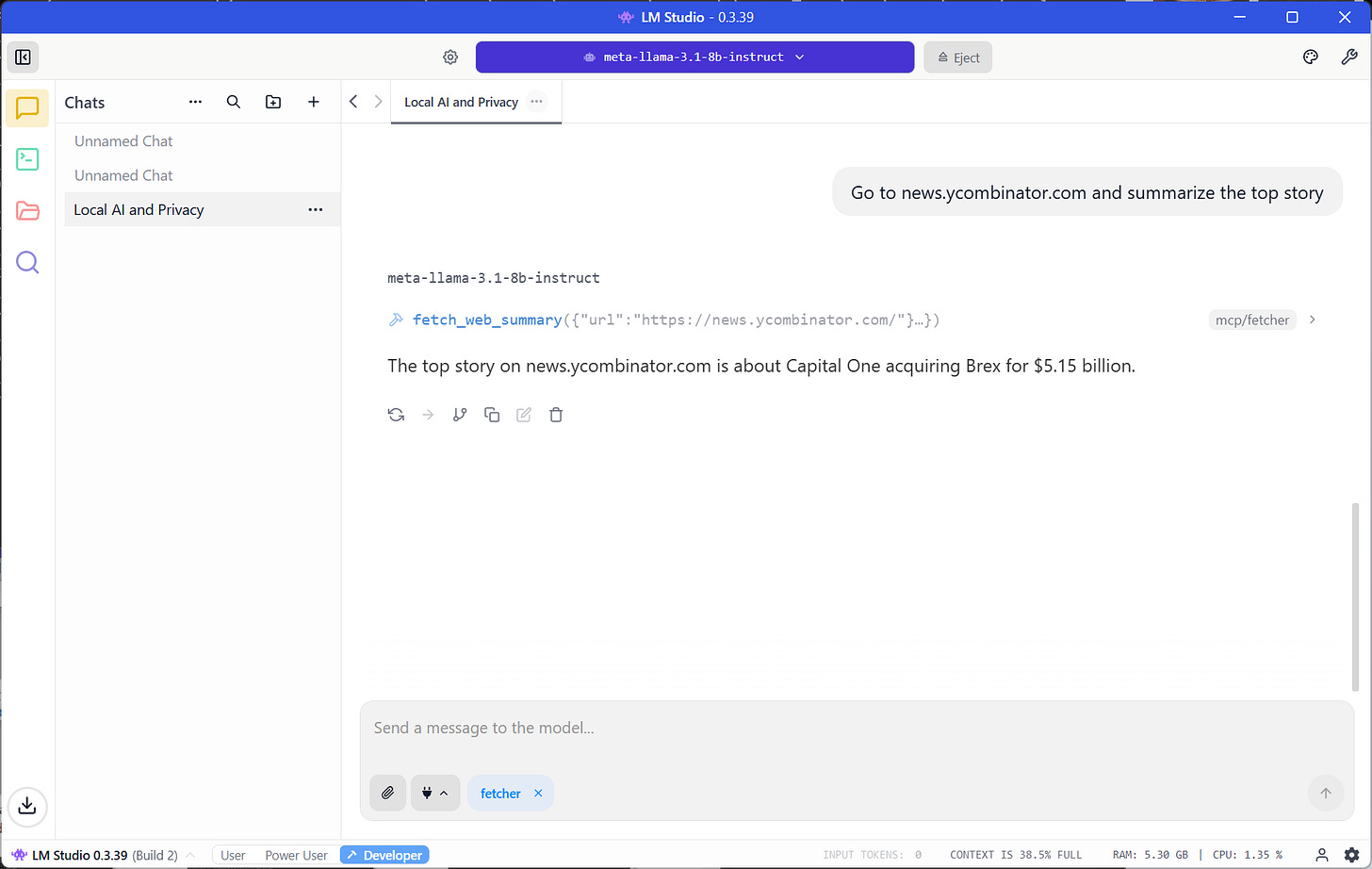Click the CPU 1.35 % indicator
The image size is (1372, 869).
(x=1247, y=855)
